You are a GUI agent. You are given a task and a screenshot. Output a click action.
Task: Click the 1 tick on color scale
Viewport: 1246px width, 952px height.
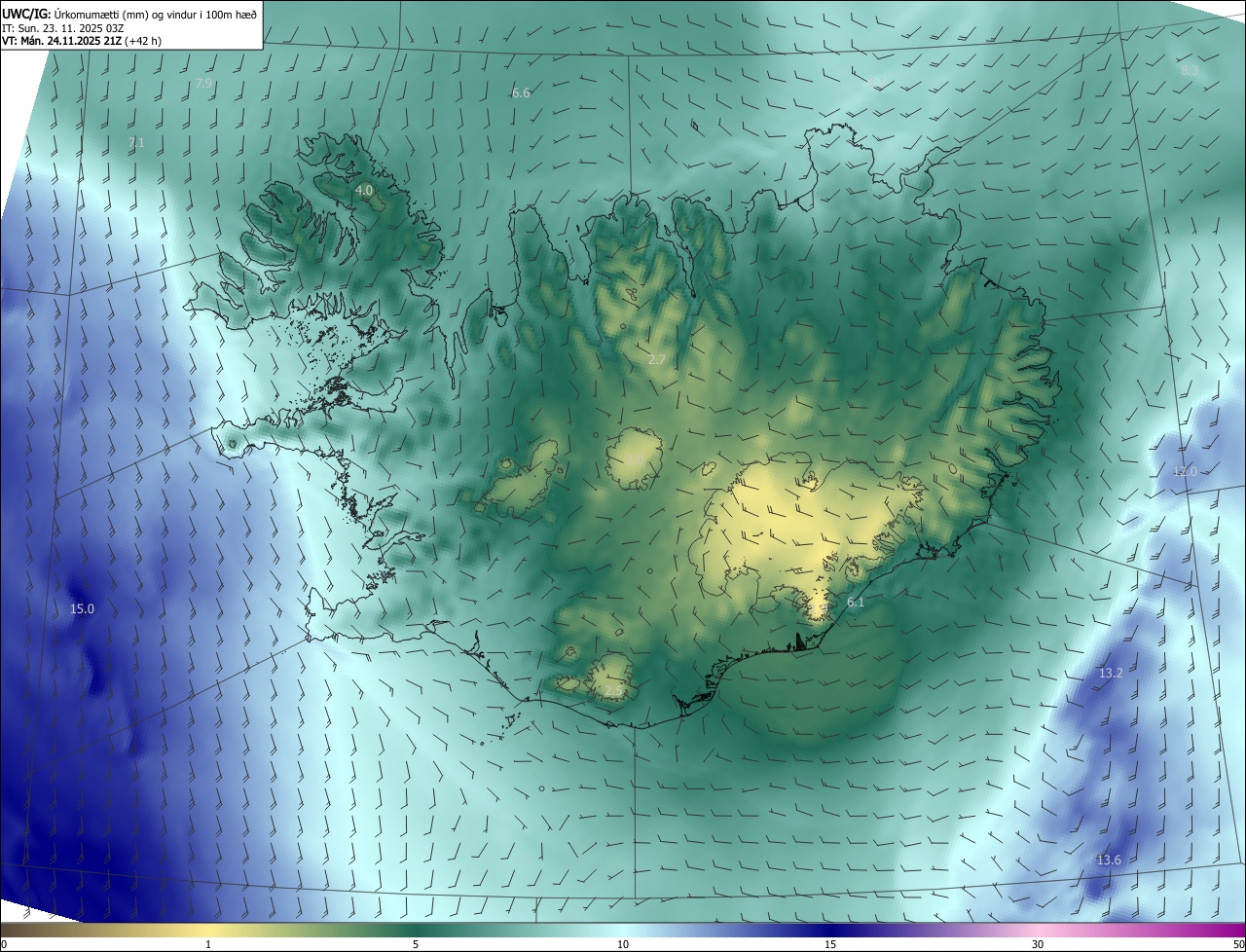click(x=208, y=944)
